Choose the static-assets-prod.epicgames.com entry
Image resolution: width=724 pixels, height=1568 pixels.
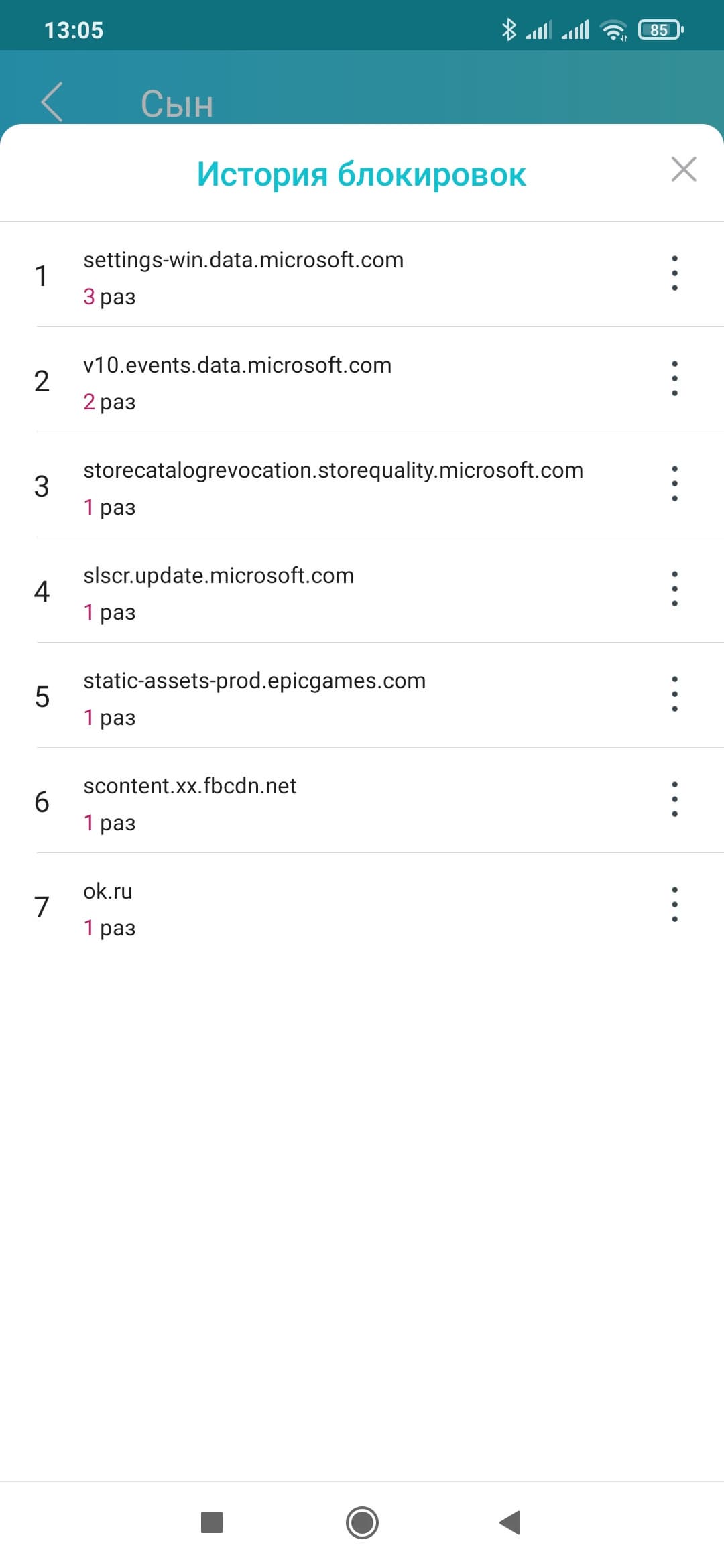[x=254, y=681]
